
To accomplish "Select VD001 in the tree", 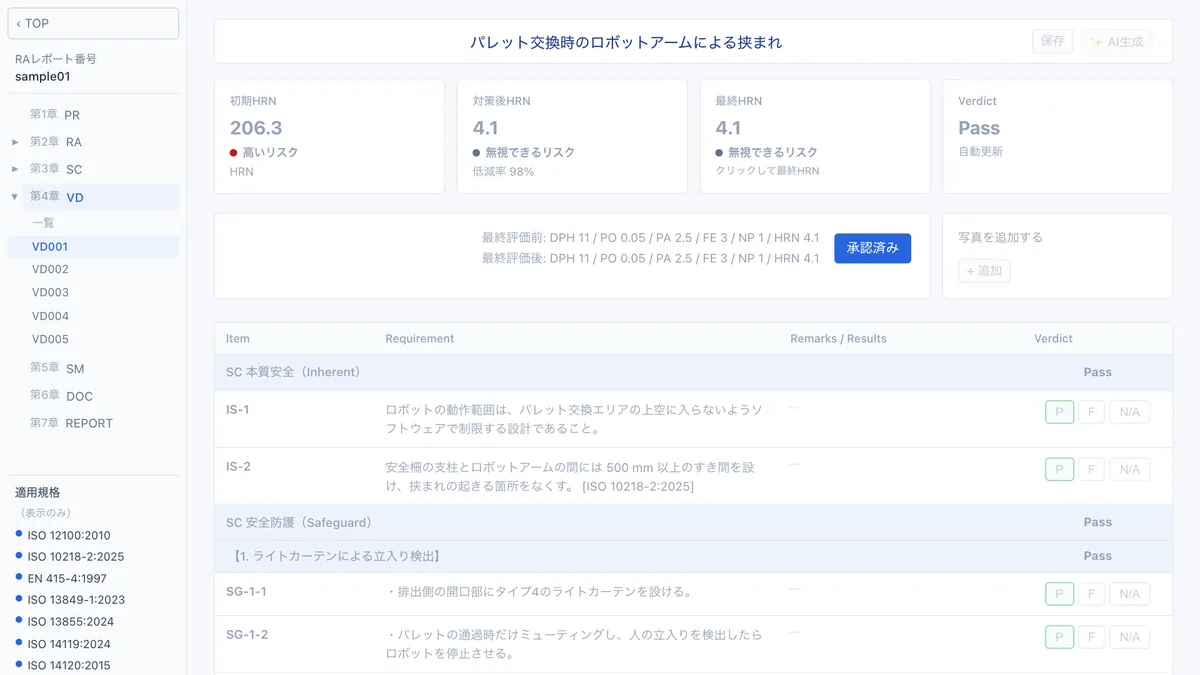I will (x=93, y=246).
